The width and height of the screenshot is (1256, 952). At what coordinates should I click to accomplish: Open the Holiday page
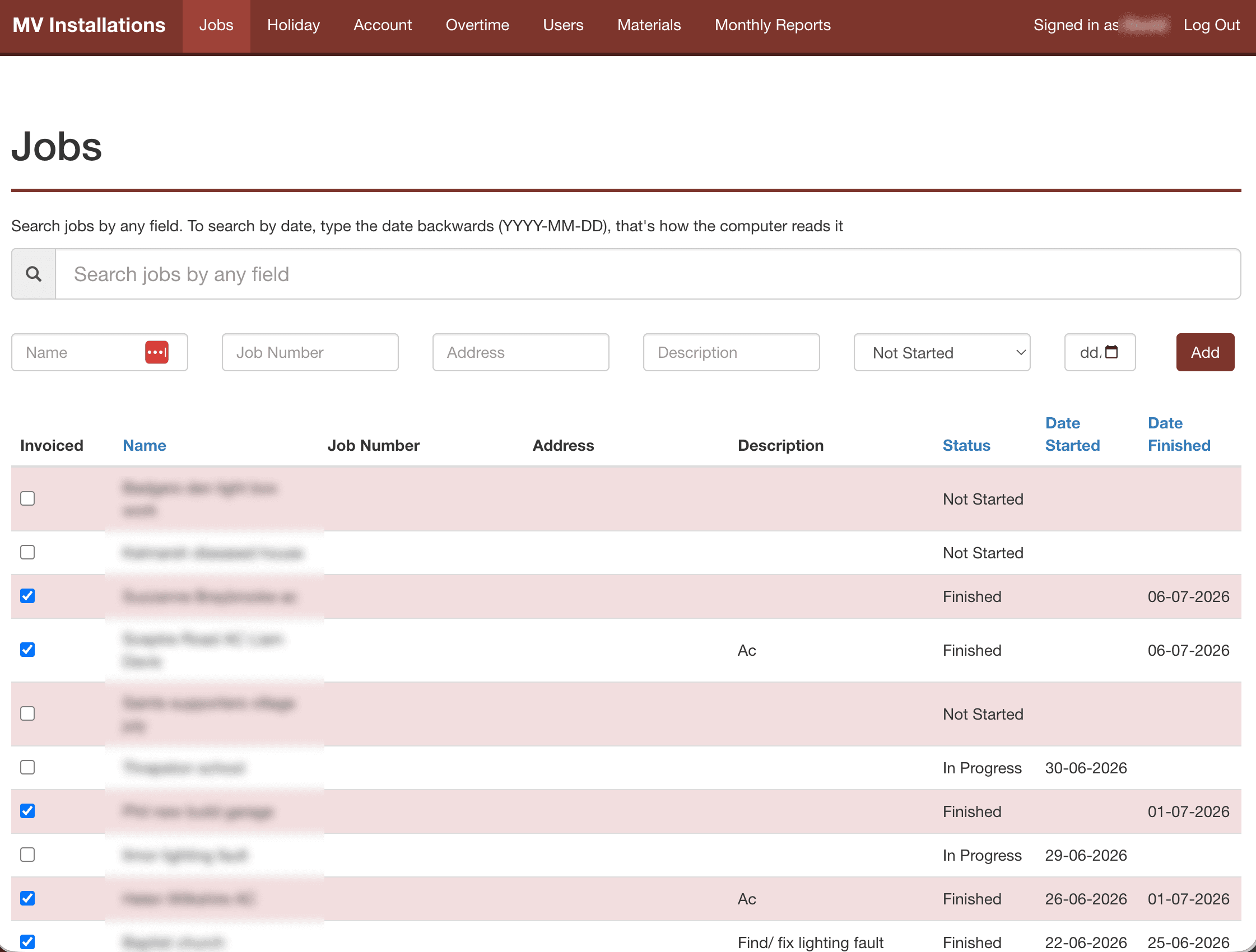click(x=293, y=26)
